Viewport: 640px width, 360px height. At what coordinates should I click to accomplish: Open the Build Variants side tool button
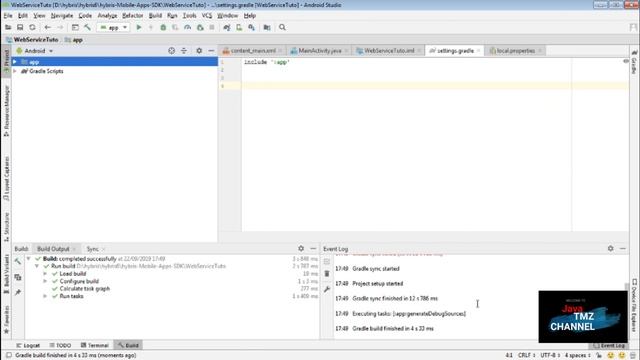click(6, 274)
